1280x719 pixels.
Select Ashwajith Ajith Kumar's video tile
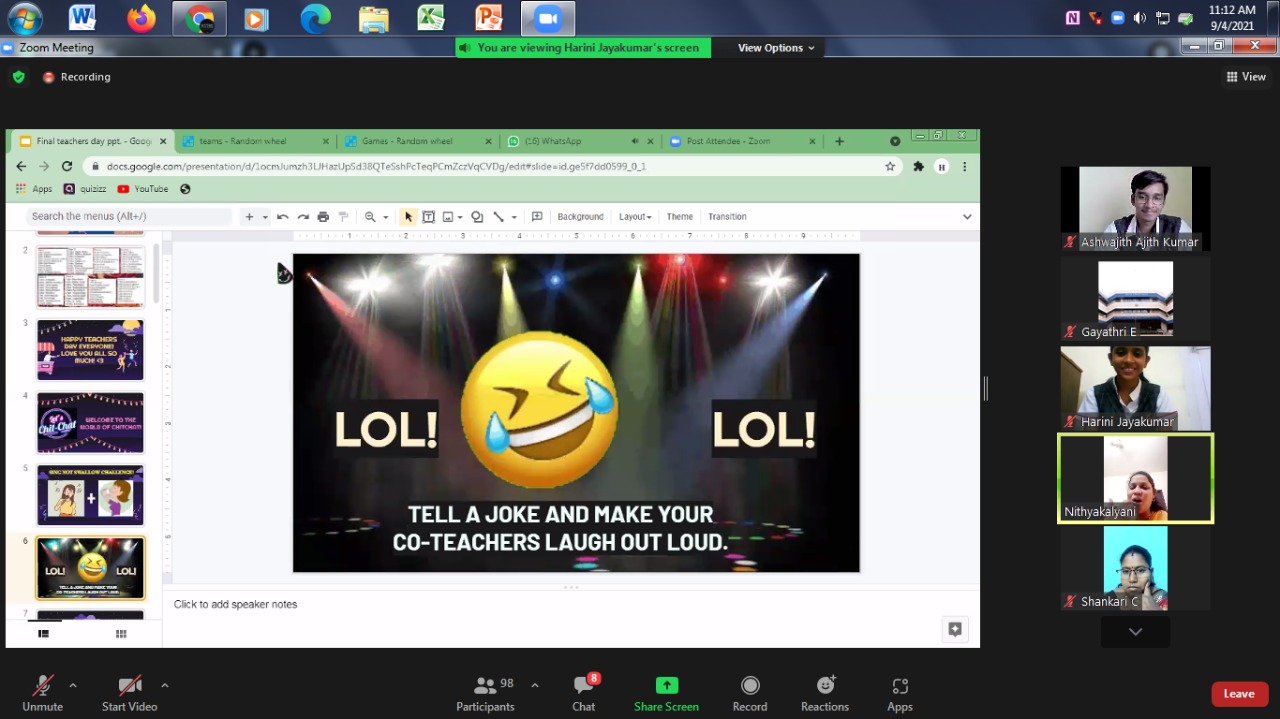click(x=1135, y=208)
